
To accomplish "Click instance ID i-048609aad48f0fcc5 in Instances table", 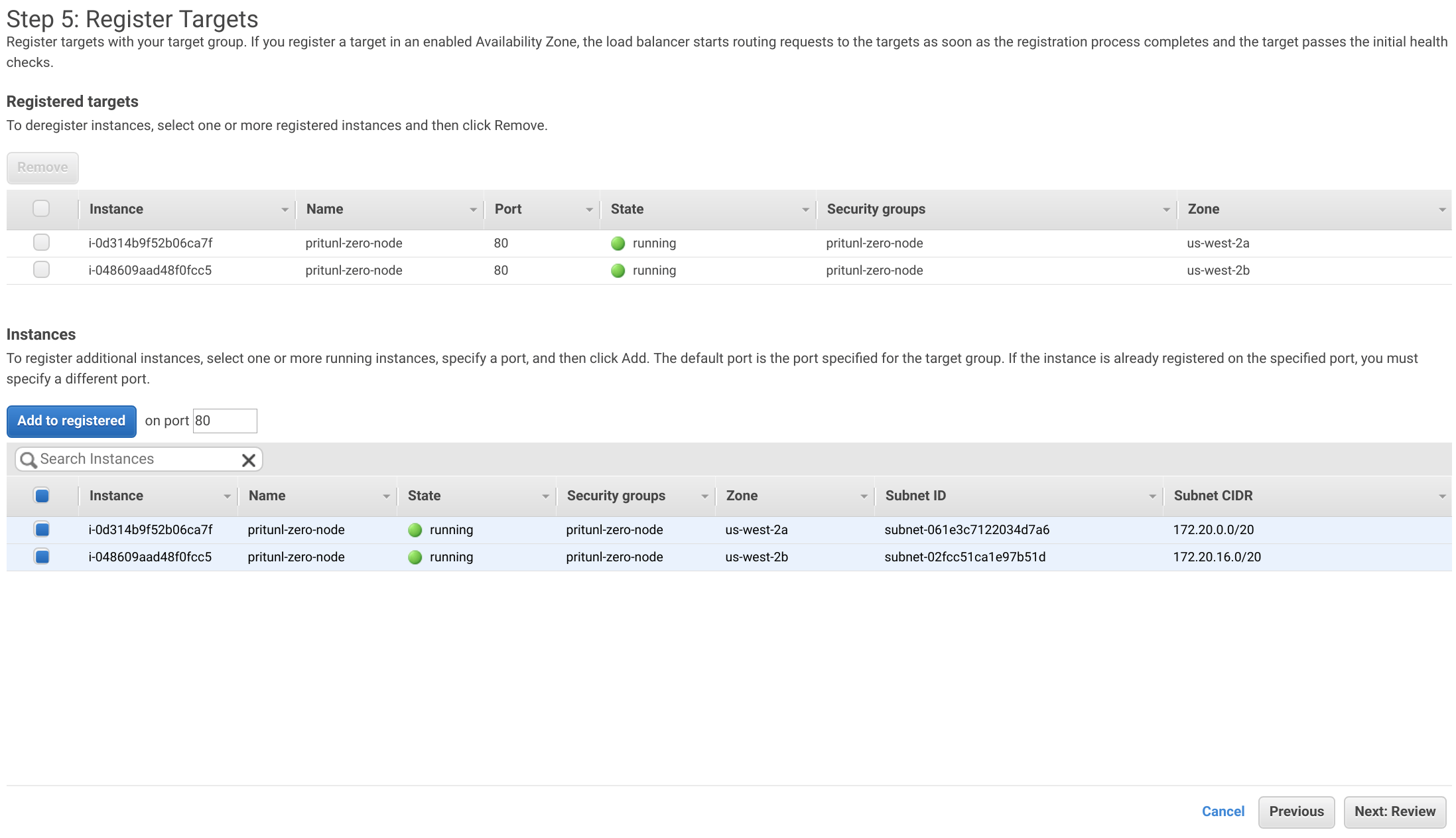I will point(150,557).
